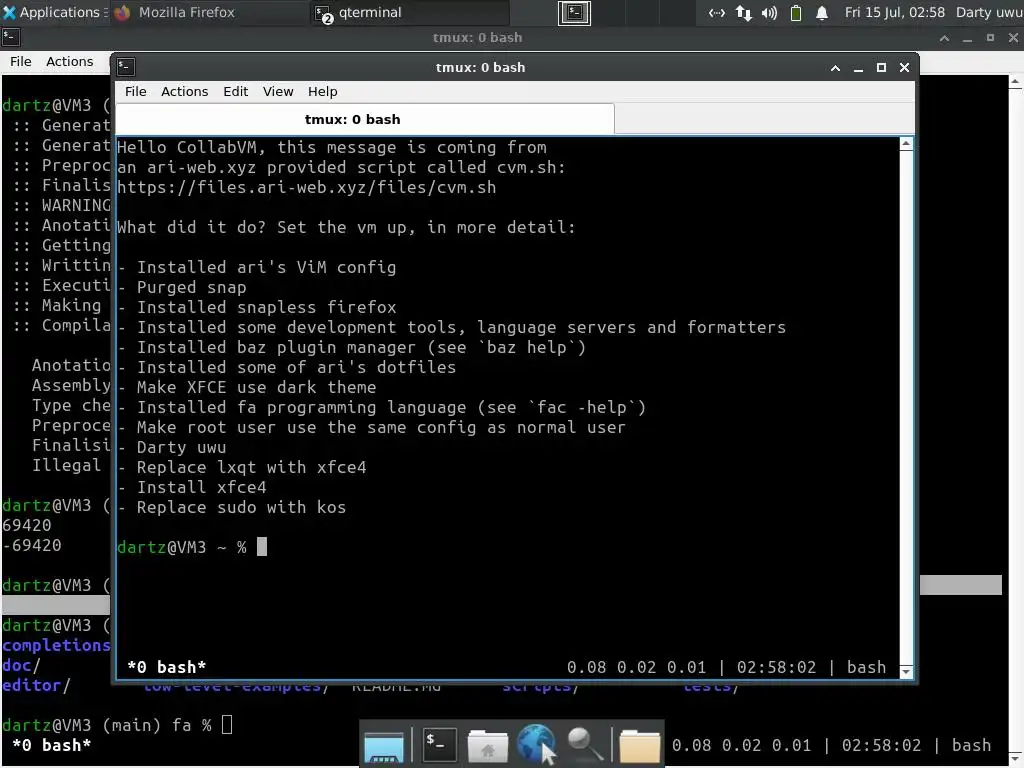
Task: Click the '*0 bash*' tmux status in front terminal
Action: (x=167, y=667)
